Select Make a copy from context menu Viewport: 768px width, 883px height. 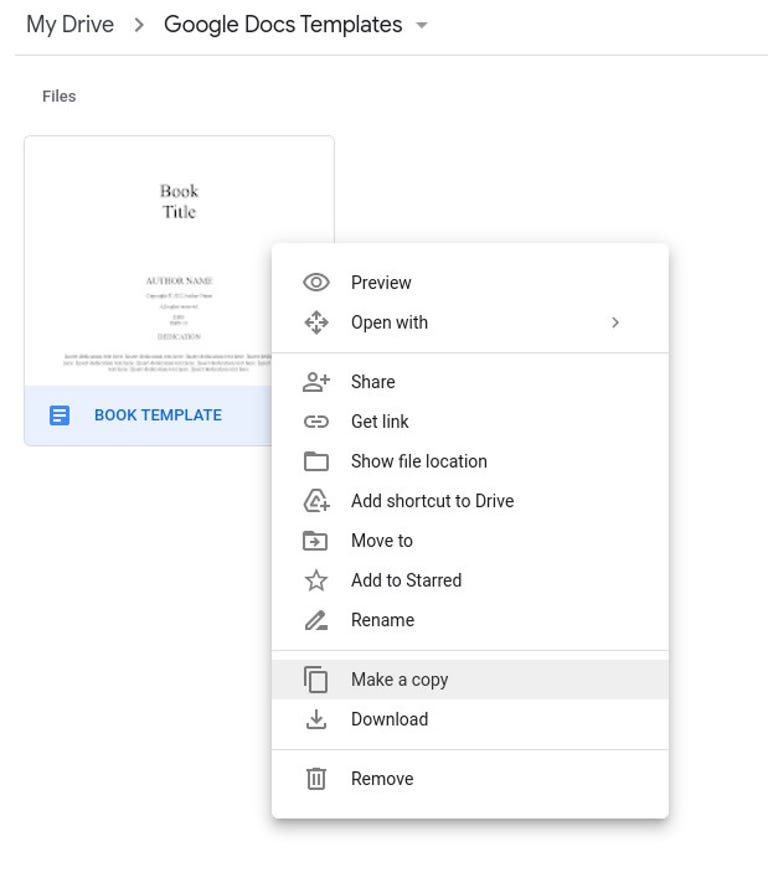coord(399,680)
